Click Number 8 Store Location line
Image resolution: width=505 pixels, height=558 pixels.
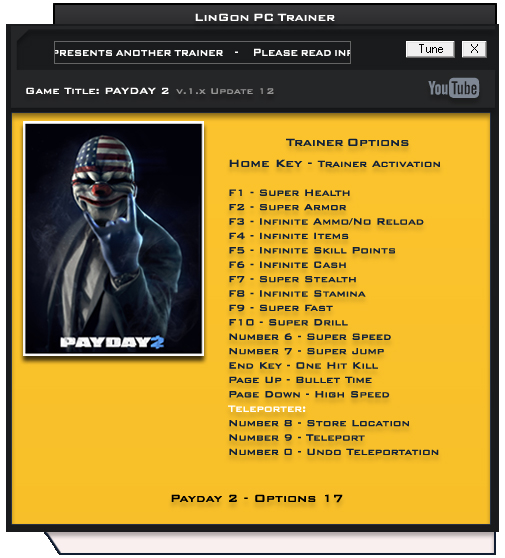[x=319, y=423]
